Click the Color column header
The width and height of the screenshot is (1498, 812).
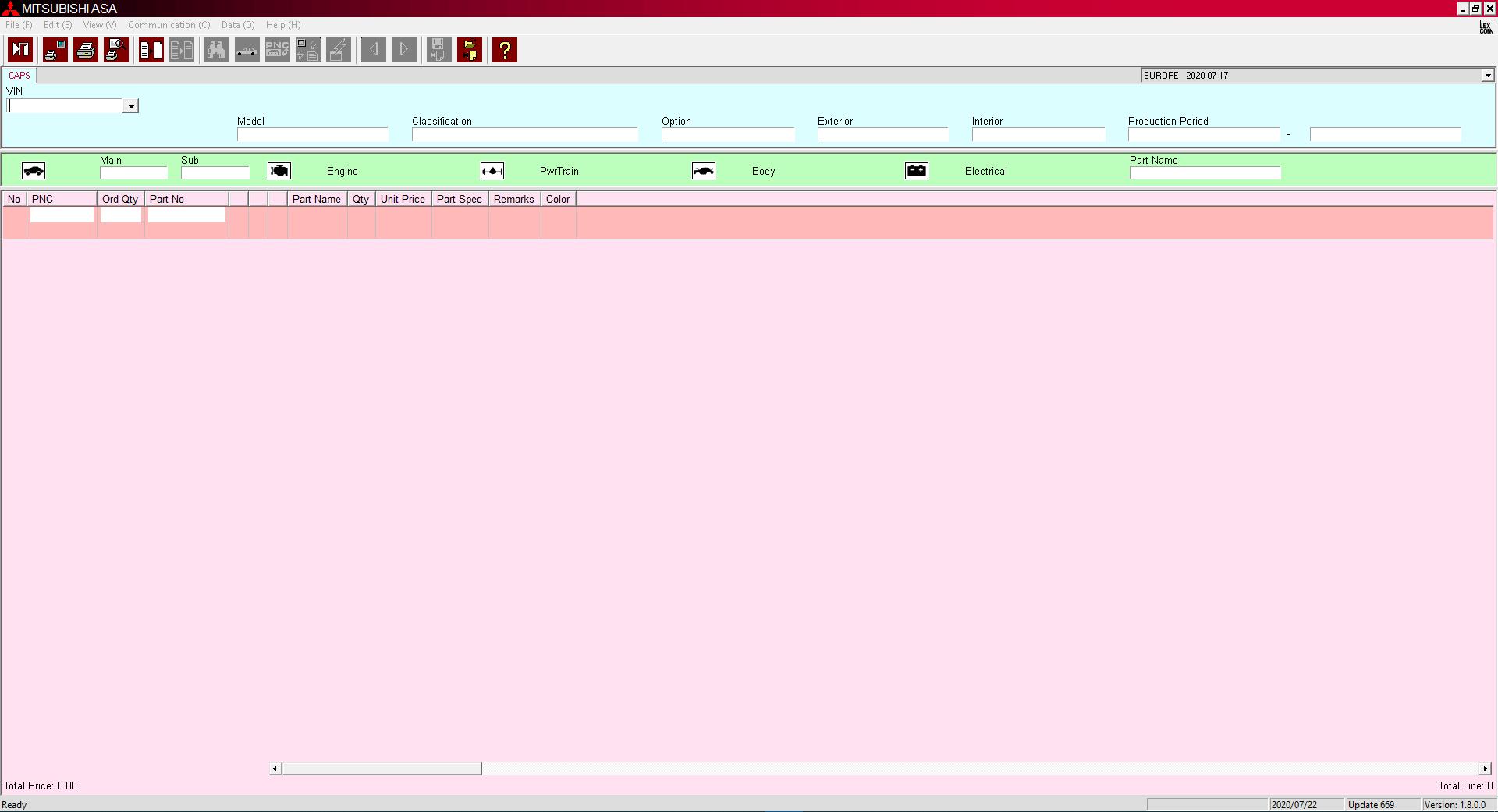tap(559, 199)
